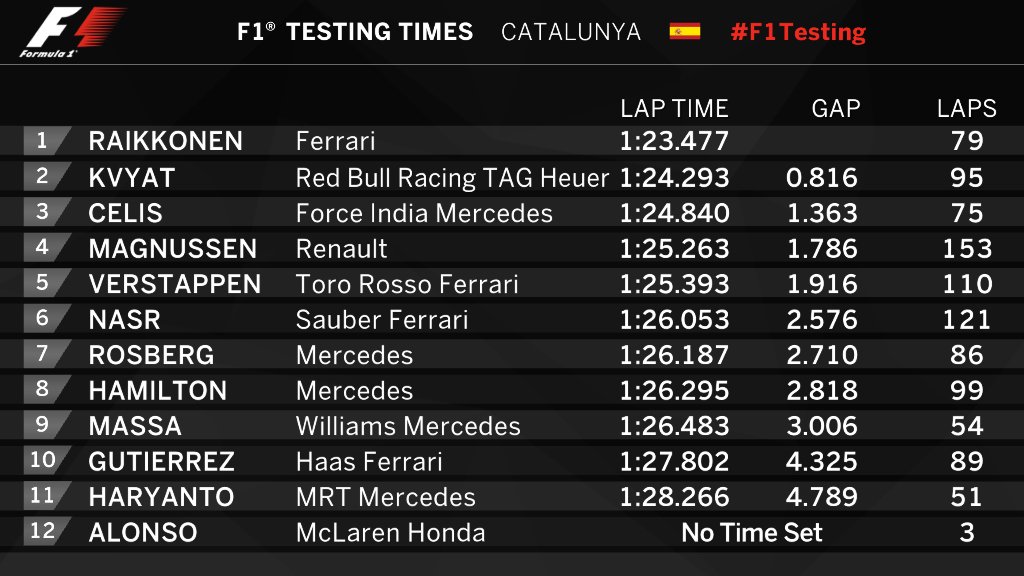The image size is (1024, 576).
Task: Click the Red Bull Racing TAG Heuer team
Action: click(452, 178)
